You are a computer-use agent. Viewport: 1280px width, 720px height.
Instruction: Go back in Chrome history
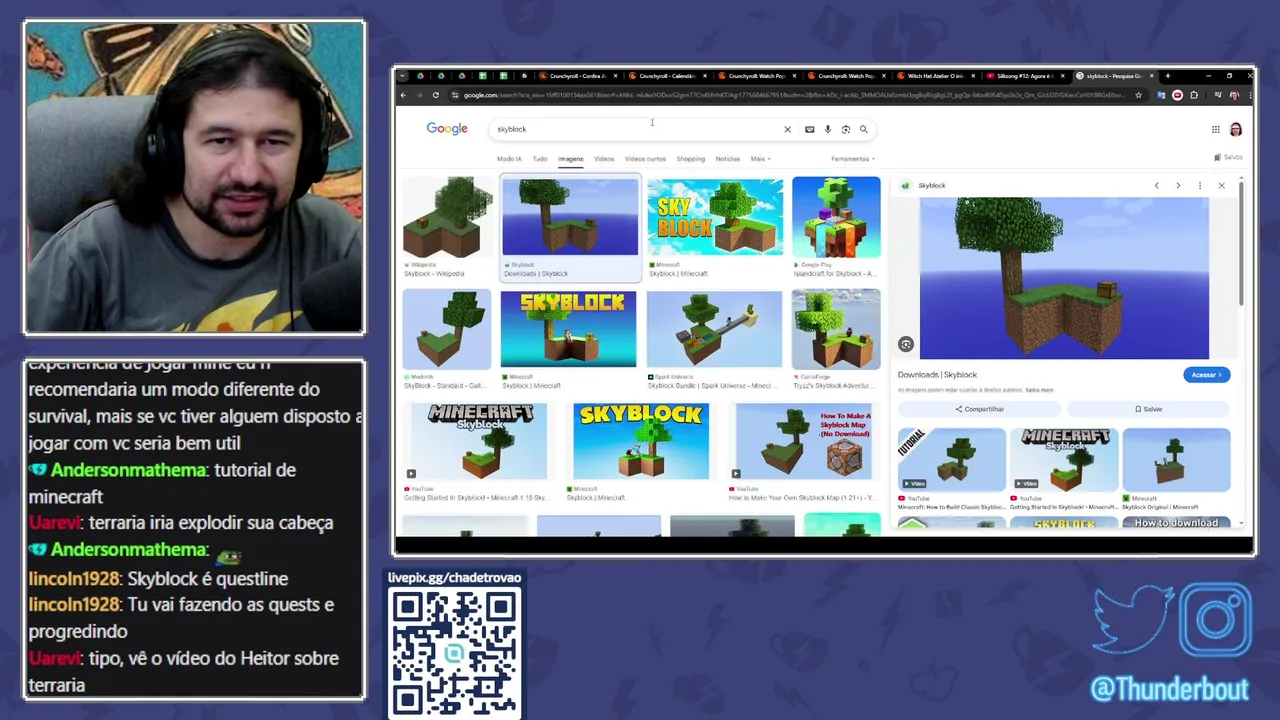[403, 95]
